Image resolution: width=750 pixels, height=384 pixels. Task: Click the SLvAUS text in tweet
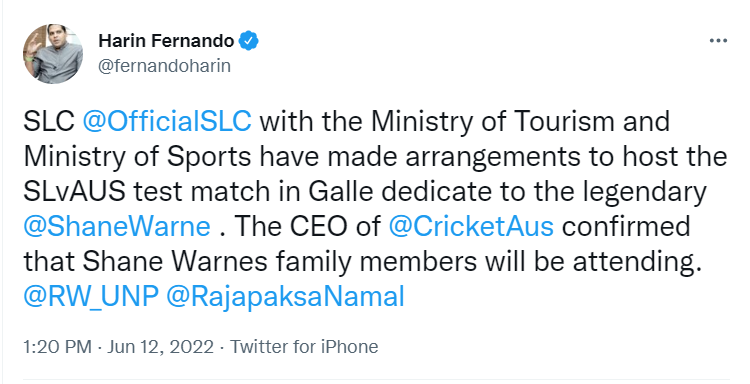tap(74, 192)
